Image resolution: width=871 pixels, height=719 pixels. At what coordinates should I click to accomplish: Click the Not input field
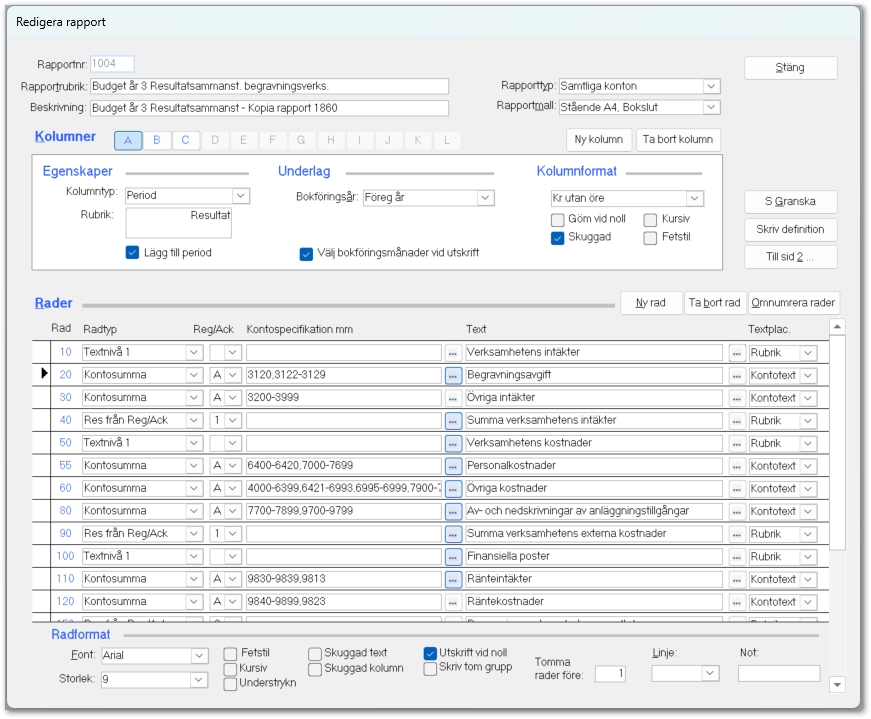tap(779, 674)
